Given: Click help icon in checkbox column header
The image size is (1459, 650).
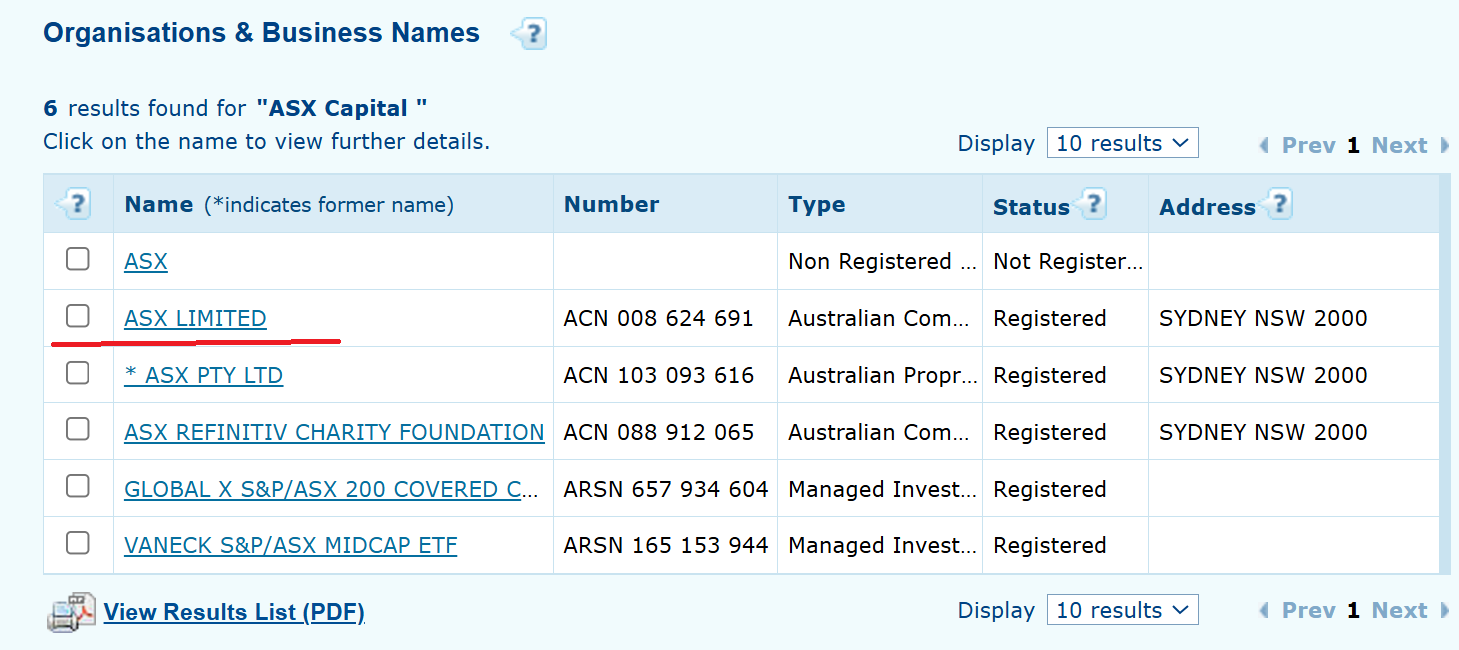Looking at the screenshot, I should pos(74,205).
